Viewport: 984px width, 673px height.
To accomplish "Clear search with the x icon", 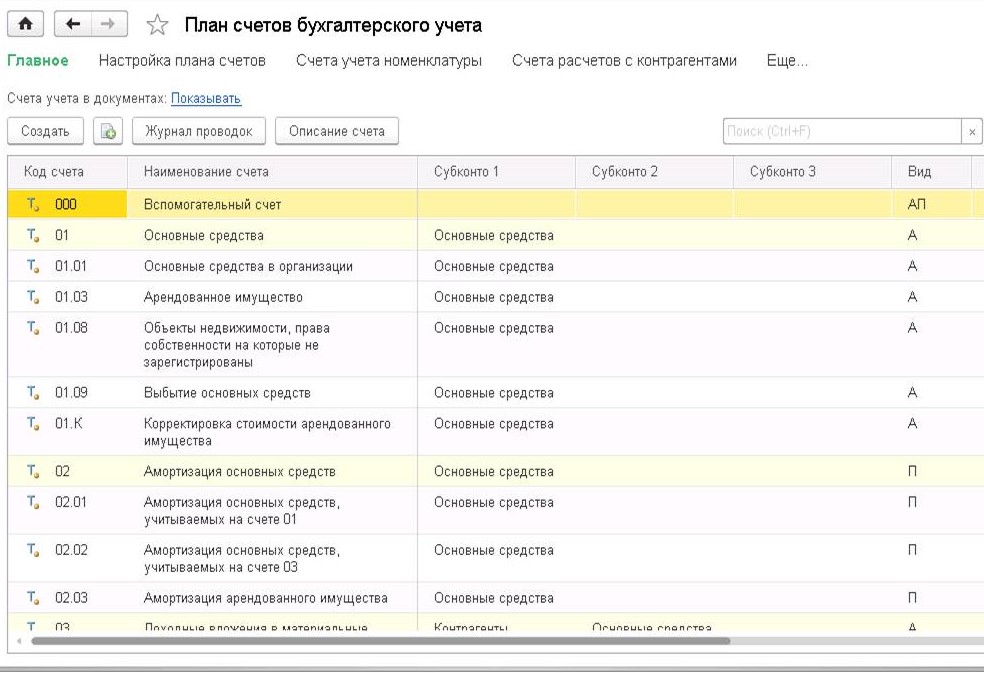I will click(x=972, y=132).
